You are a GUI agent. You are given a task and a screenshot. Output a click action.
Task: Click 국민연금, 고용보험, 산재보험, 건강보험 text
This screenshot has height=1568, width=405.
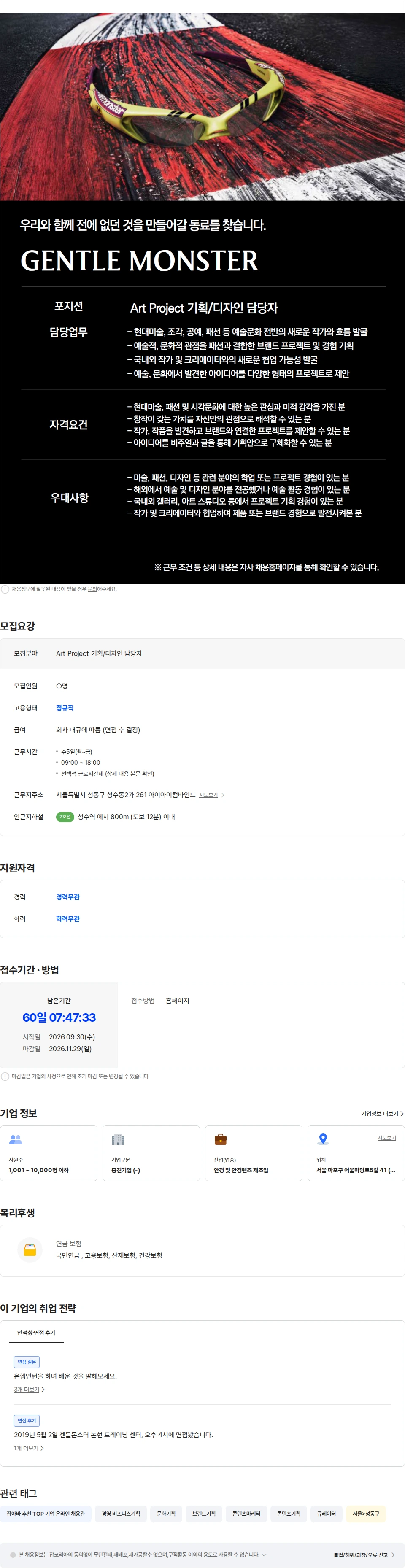[x=109, y=1256]
